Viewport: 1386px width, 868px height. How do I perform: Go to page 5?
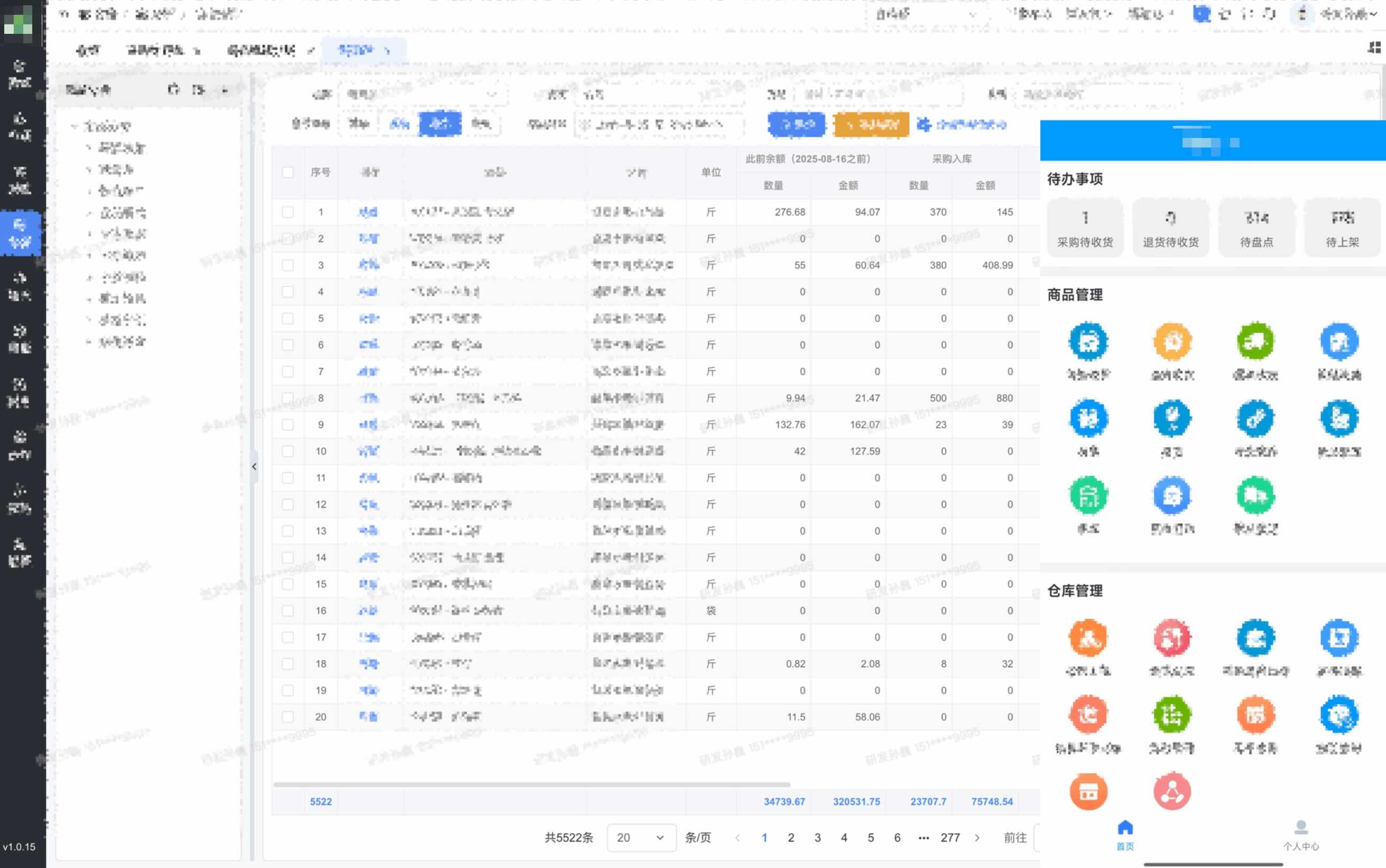pos(871,838)
